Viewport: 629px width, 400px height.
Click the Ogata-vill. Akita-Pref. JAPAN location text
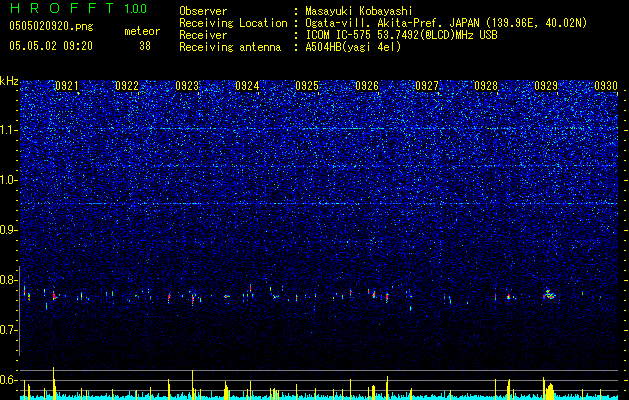[446, 23]
